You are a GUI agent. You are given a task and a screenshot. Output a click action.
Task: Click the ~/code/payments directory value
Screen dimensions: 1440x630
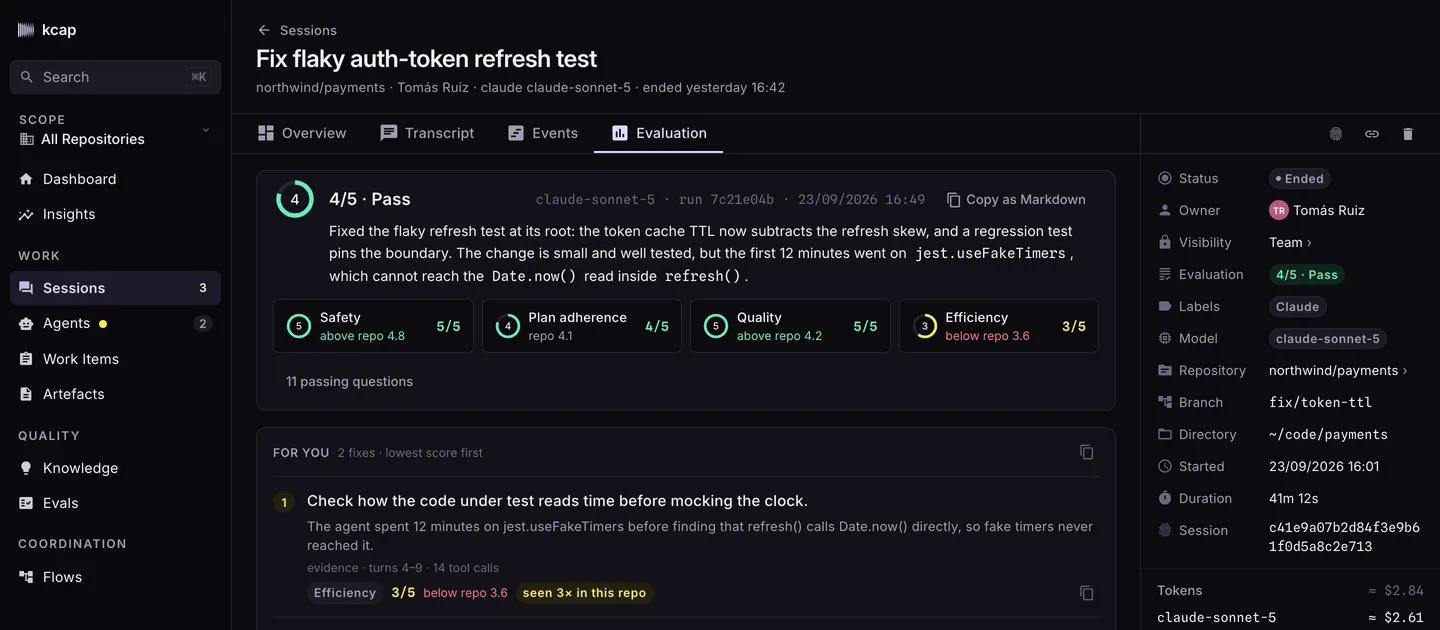point(1328,434)
